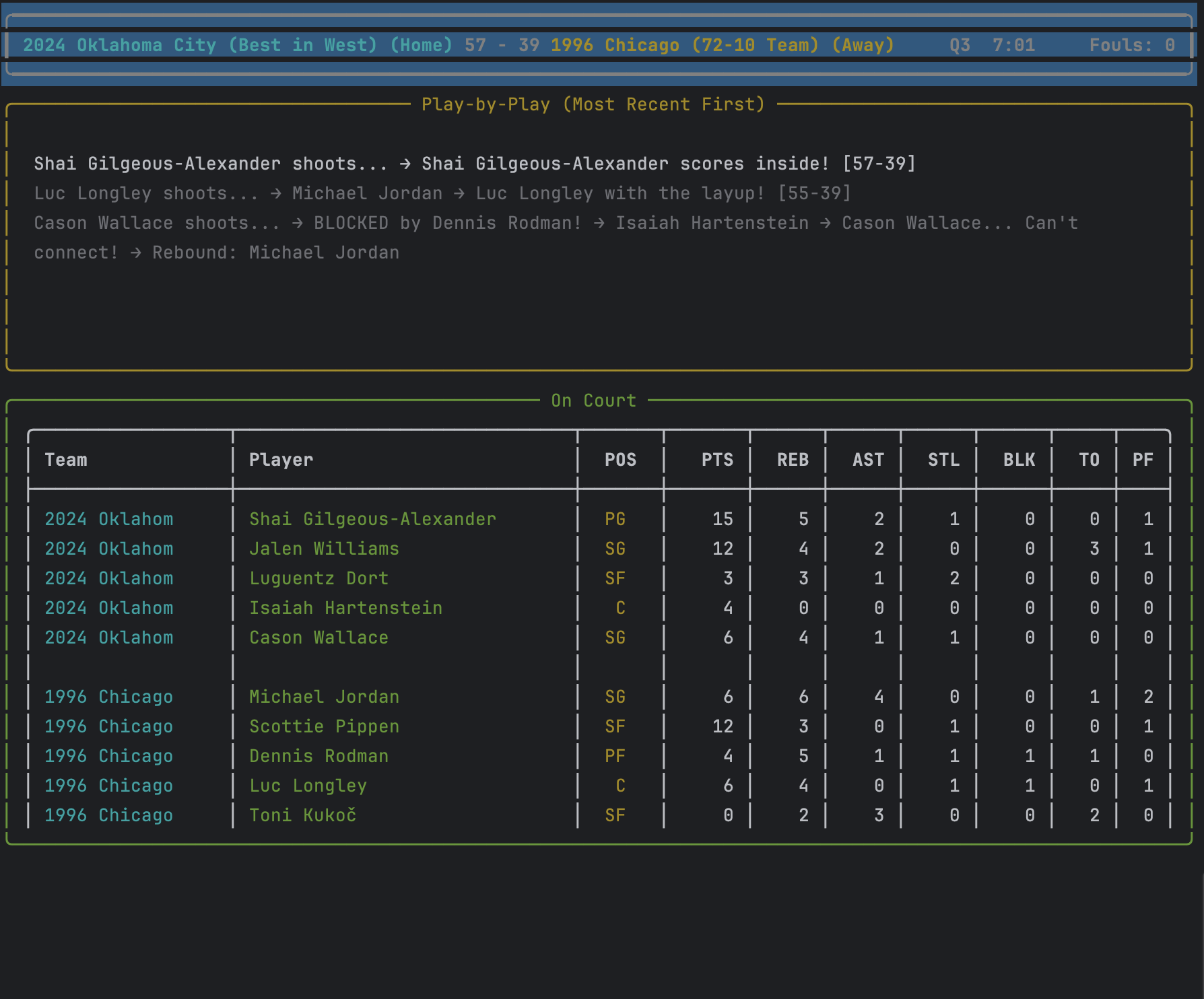Viewport: 1204px width, 999px height.
Task: Click Isaiah Hartenstein's points value "4"
Action: coord(728,608)
